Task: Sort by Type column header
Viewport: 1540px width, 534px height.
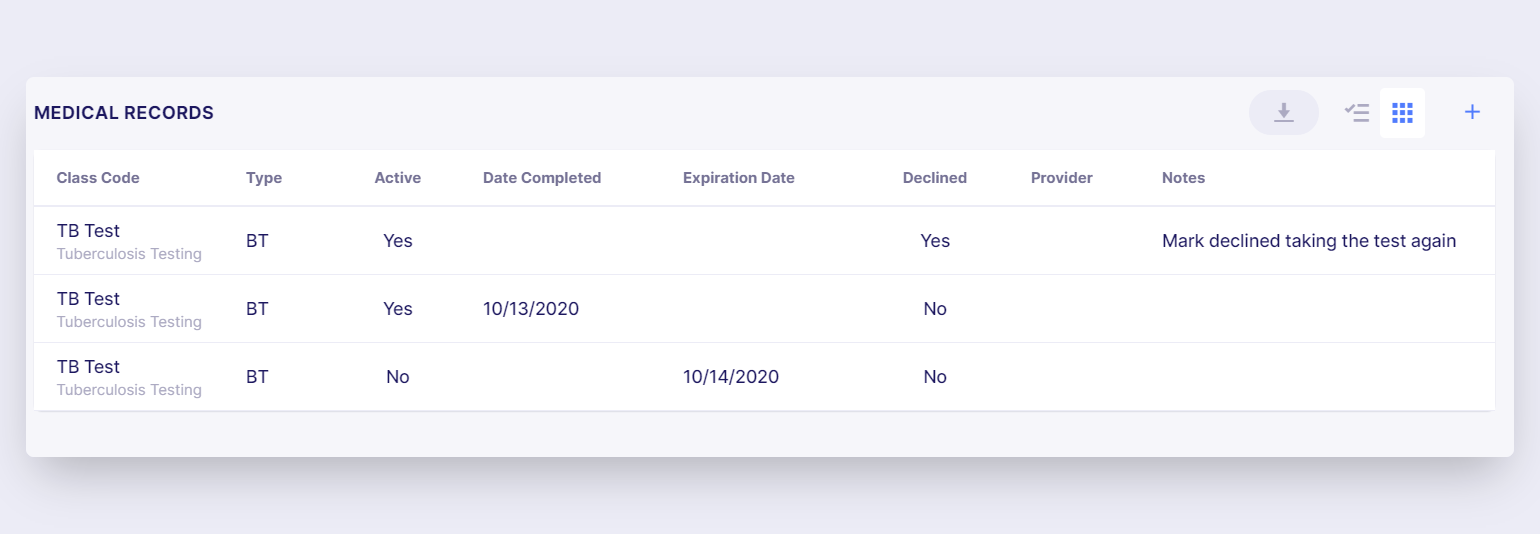Action: click(264, 178)
